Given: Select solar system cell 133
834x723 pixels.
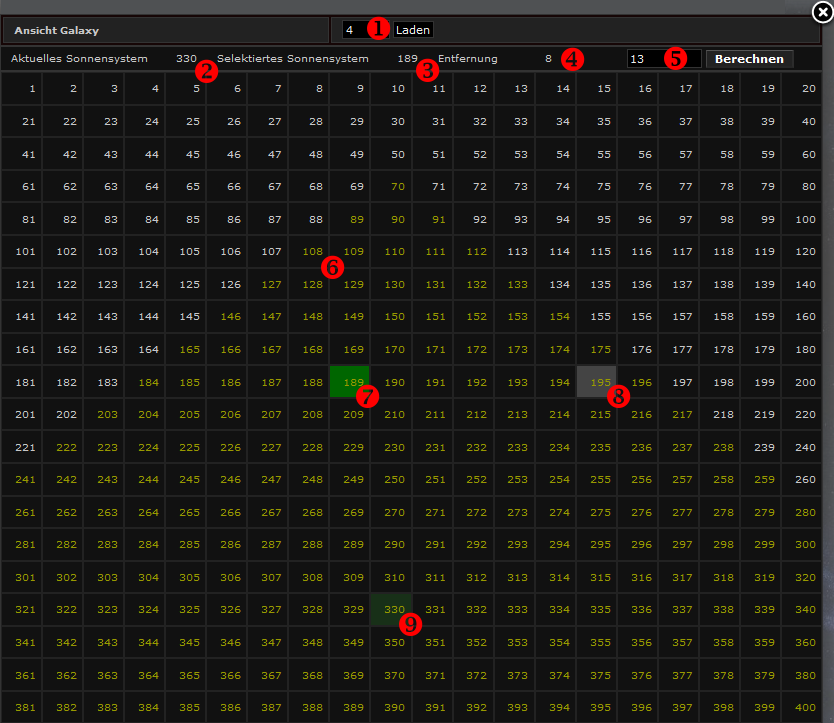Looking at the screenshot, I should 514,284.
